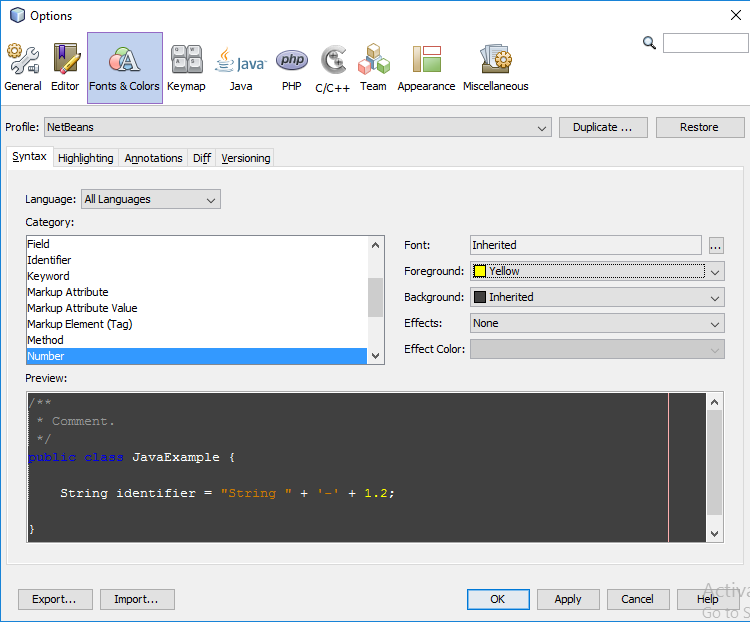
Task: Select the Fonts & Colors category
Action: coord(124,67)
